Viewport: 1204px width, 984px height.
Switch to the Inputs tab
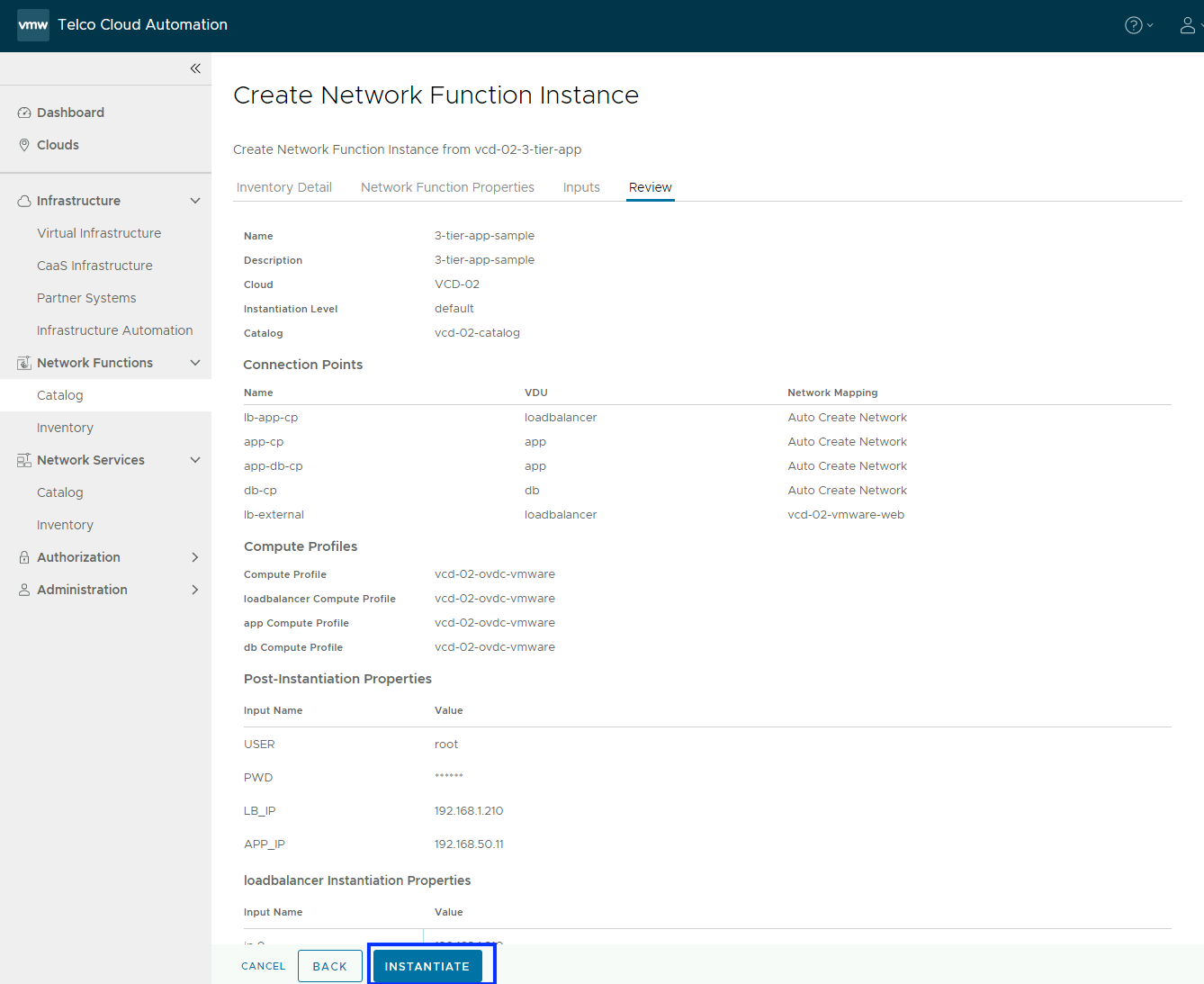[581, 187]
